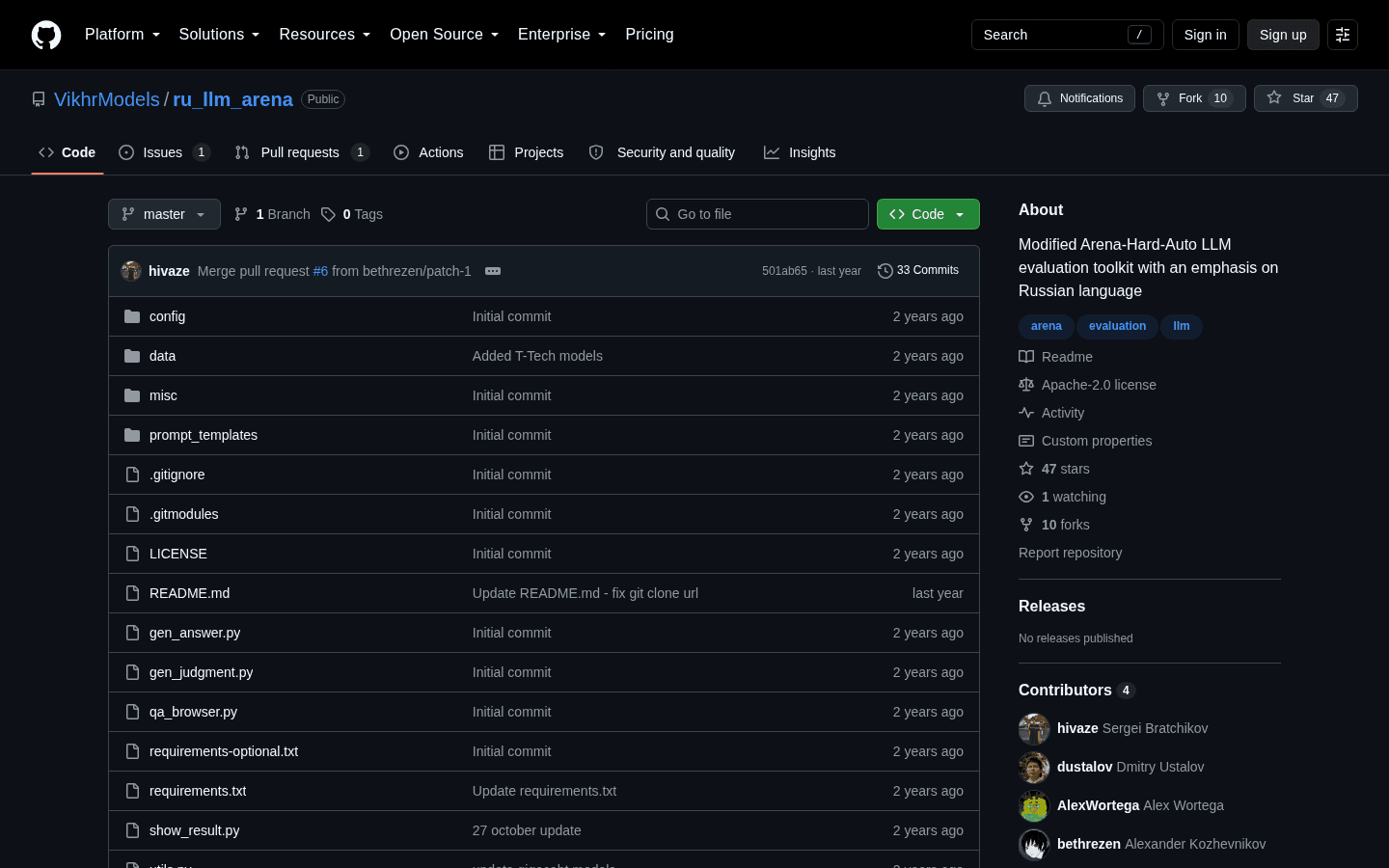This screenshot has height=868, width=1389.
Task: Click the Activity pulse icon
Action: coord(1026,413)
